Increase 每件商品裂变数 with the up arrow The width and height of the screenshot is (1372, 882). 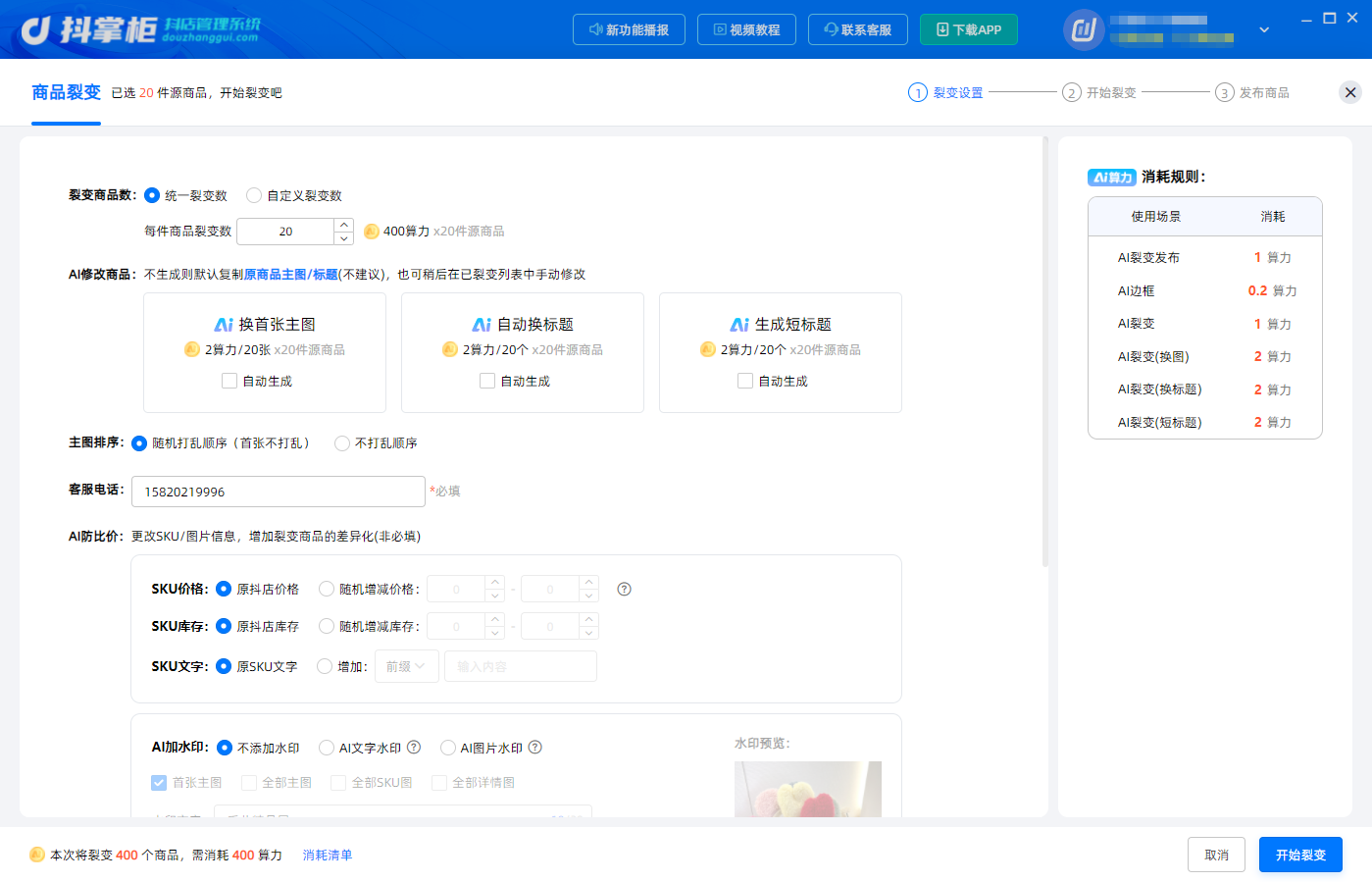343,225
